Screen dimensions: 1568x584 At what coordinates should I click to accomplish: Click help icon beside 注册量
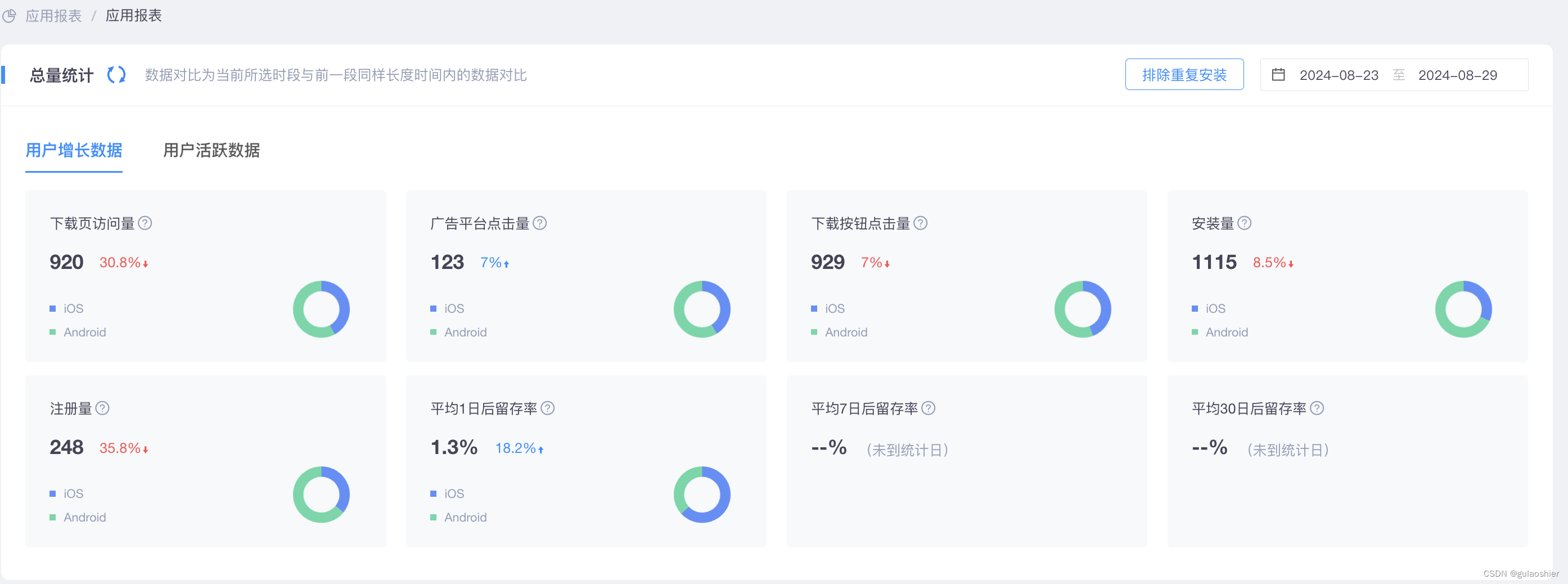click(x=102, y=408)
